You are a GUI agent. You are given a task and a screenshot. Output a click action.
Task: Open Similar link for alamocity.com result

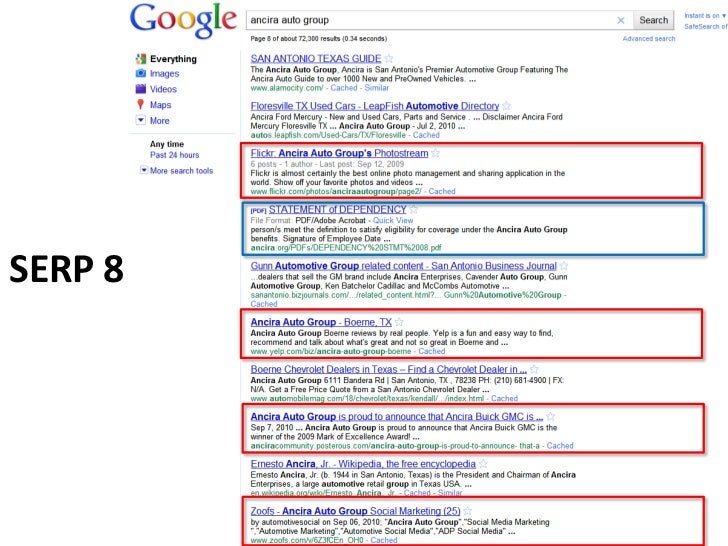pos(377,88)
